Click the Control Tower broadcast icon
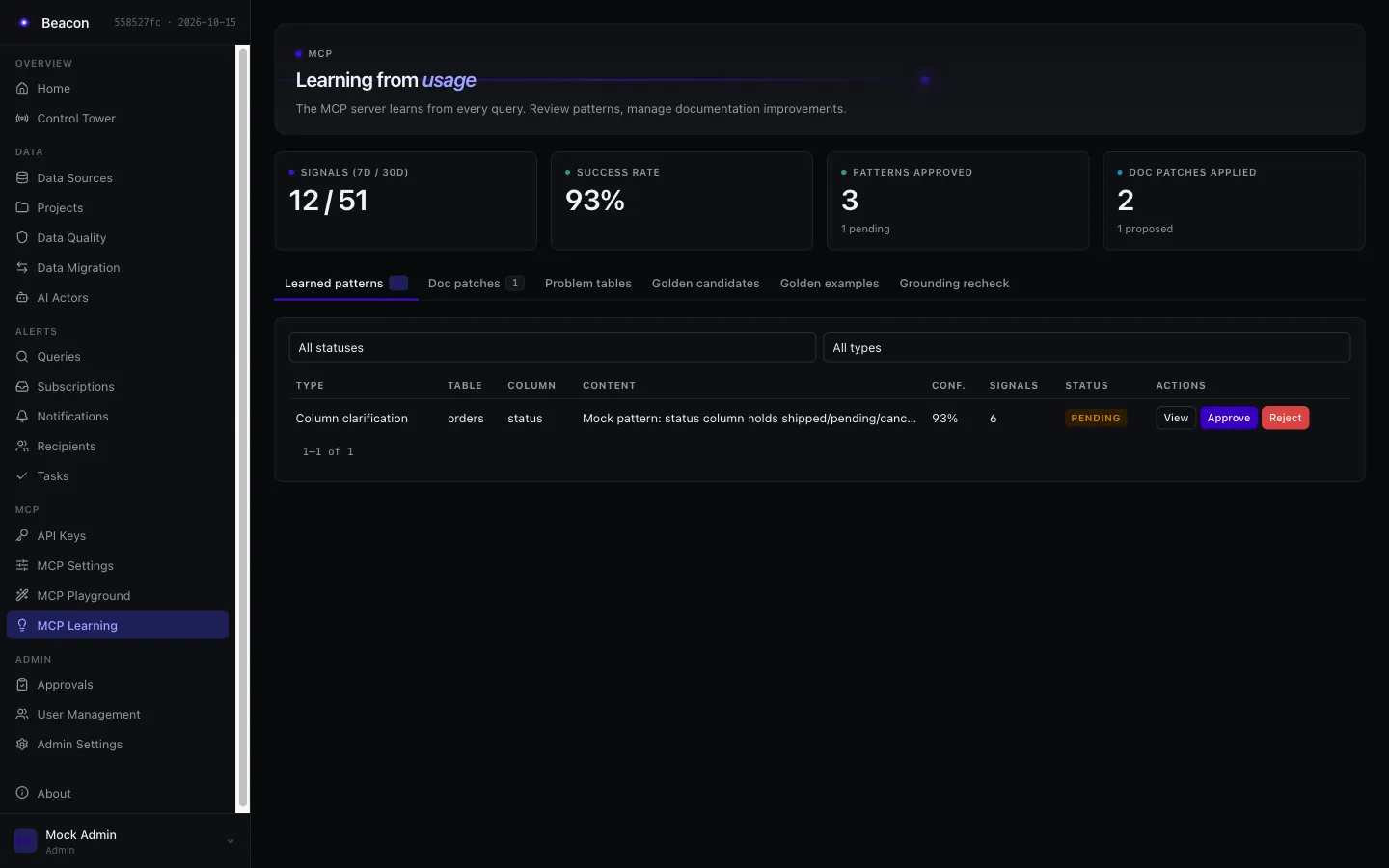Image resolution: width=1389 pixels, height=868 pixels. pos(22,118)
